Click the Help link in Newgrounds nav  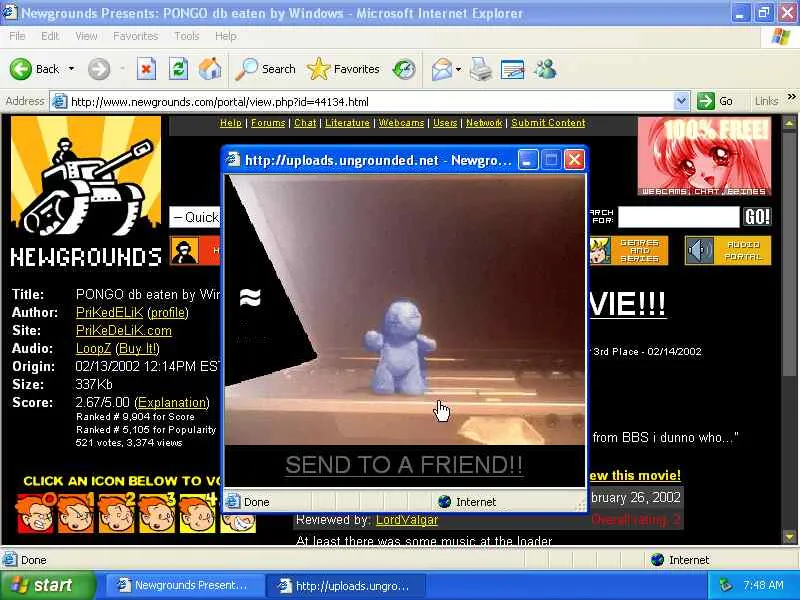coord(231,123)
